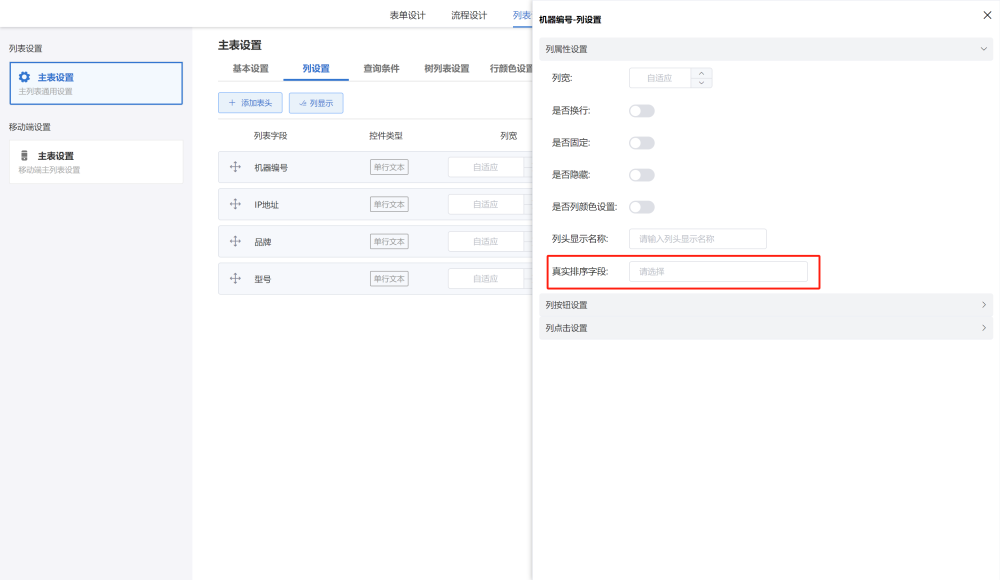Click the drag handle icon for 机器编号 row
The height and width of the screenshot is (580, 1000).
pyautogui.click(x=236, y=167)
